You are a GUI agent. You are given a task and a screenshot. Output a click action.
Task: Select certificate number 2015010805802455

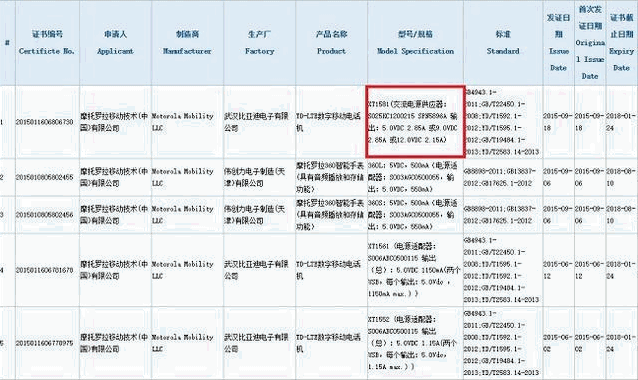click(x=44, y=177)
